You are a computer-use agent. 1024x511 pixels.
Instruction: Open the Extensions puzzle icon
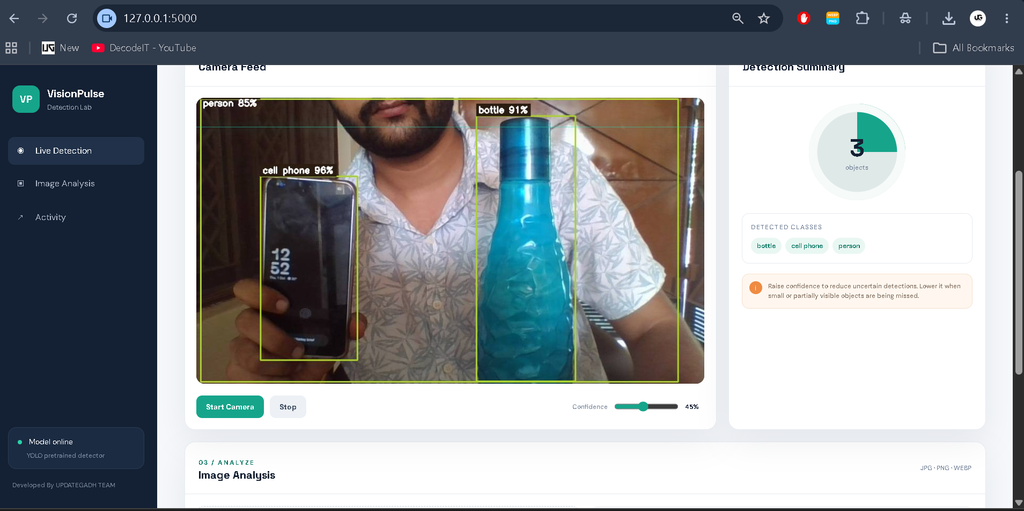[x=862, y=18]
